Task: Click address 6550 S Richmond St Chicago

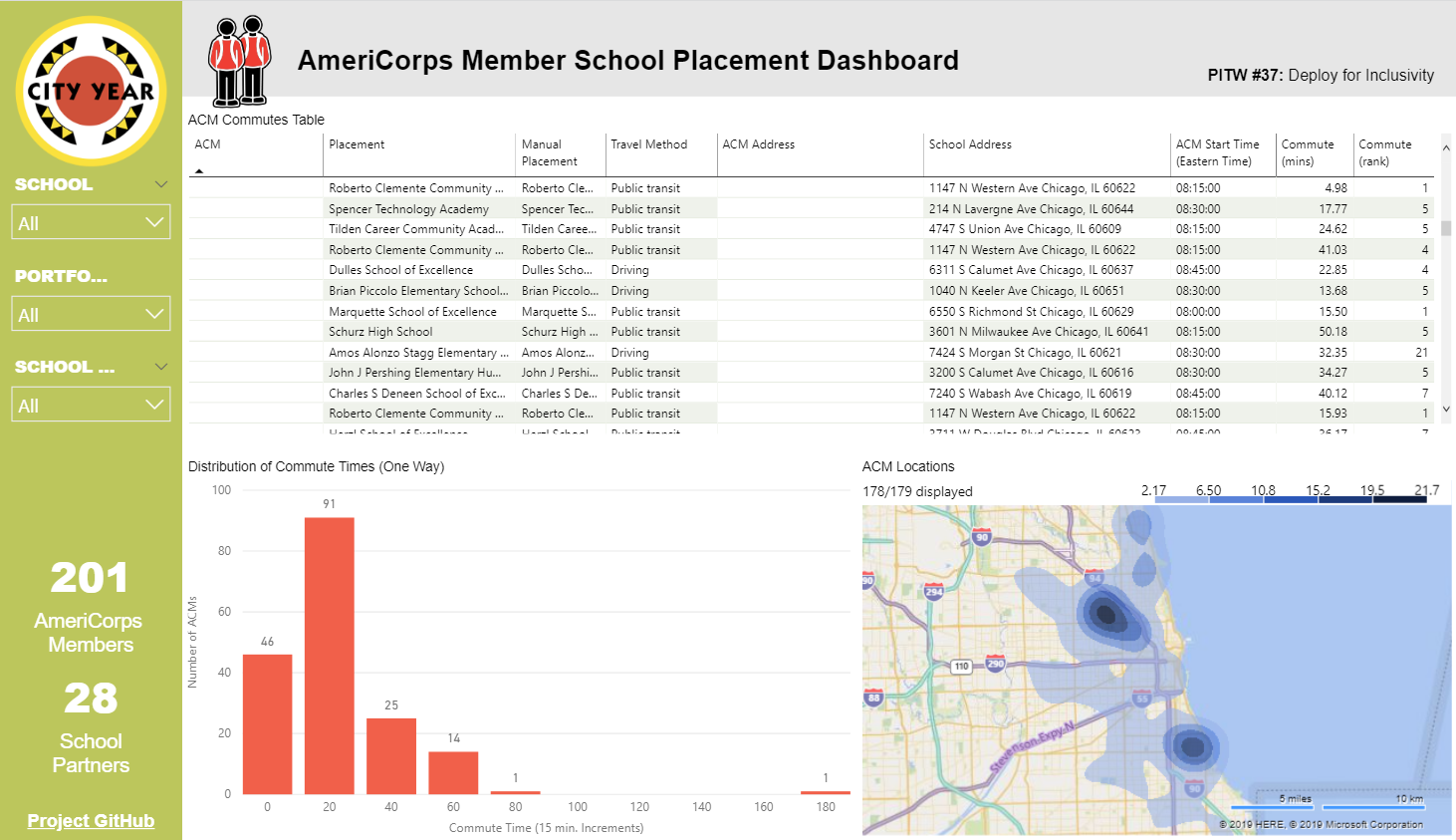Action: pos(1032,312)
